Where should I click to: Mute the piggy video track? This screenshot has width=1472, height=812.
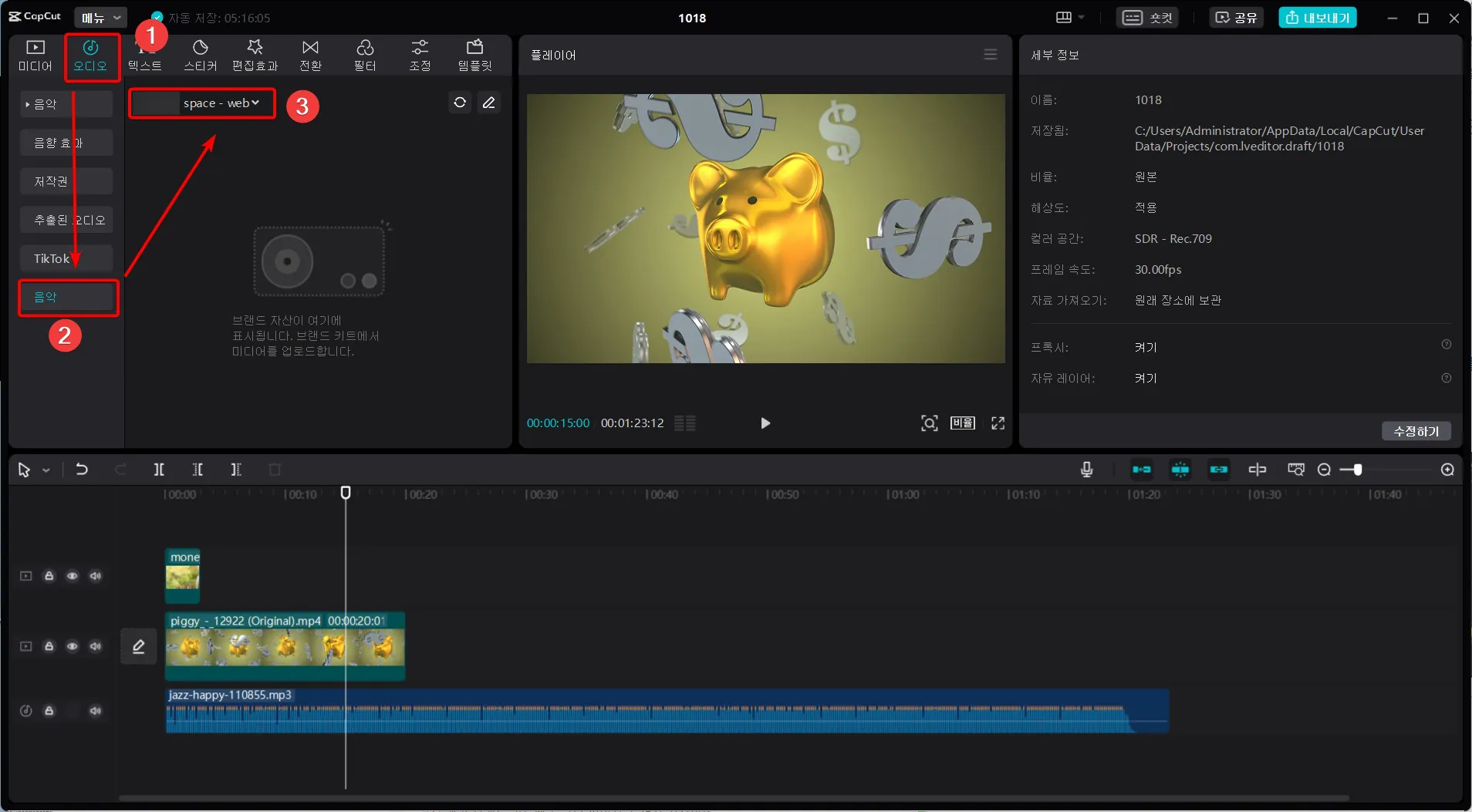[95, 646]
